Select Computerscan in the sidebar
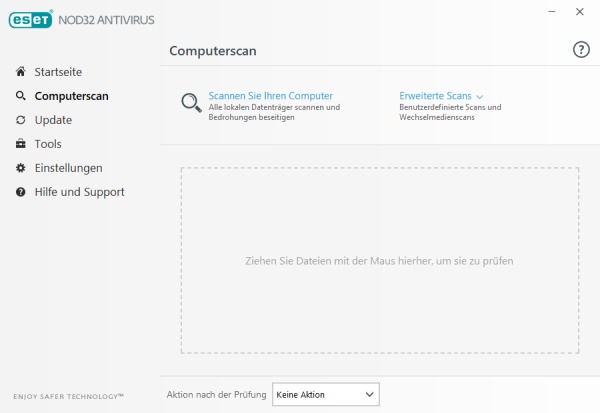 coord(72,96)
